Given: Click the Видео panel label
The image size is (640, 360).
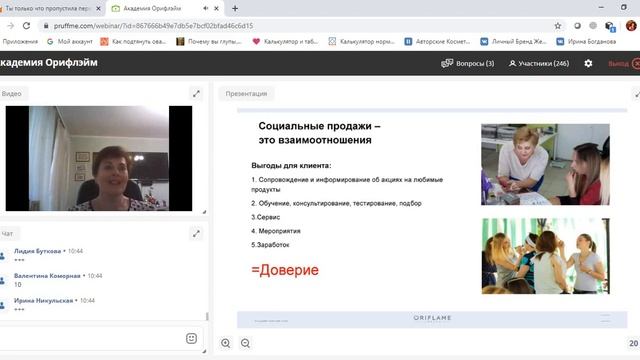Looking at the screenshot, I should click(x=12, y=93).
